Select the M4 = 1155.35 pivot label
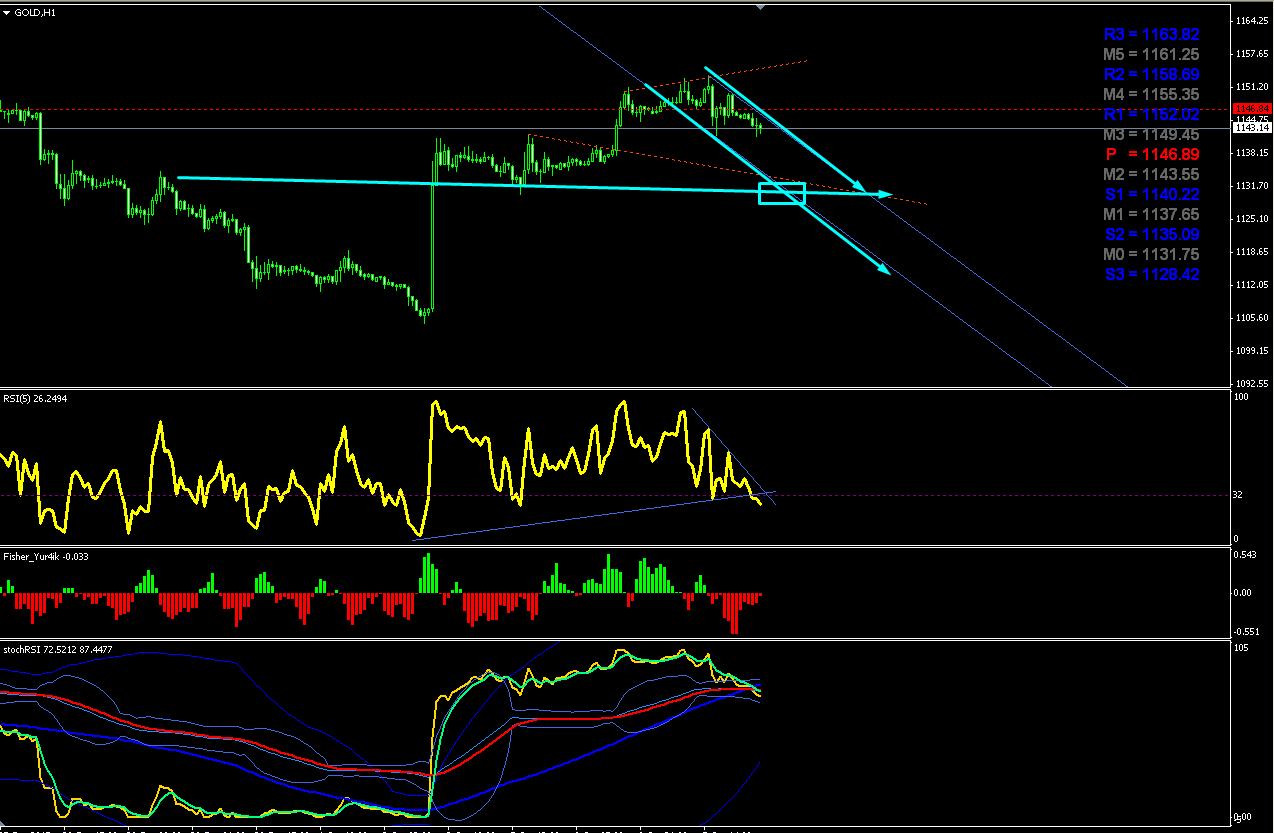This screenshot has width=1274, height=833. pos(1152,94)
